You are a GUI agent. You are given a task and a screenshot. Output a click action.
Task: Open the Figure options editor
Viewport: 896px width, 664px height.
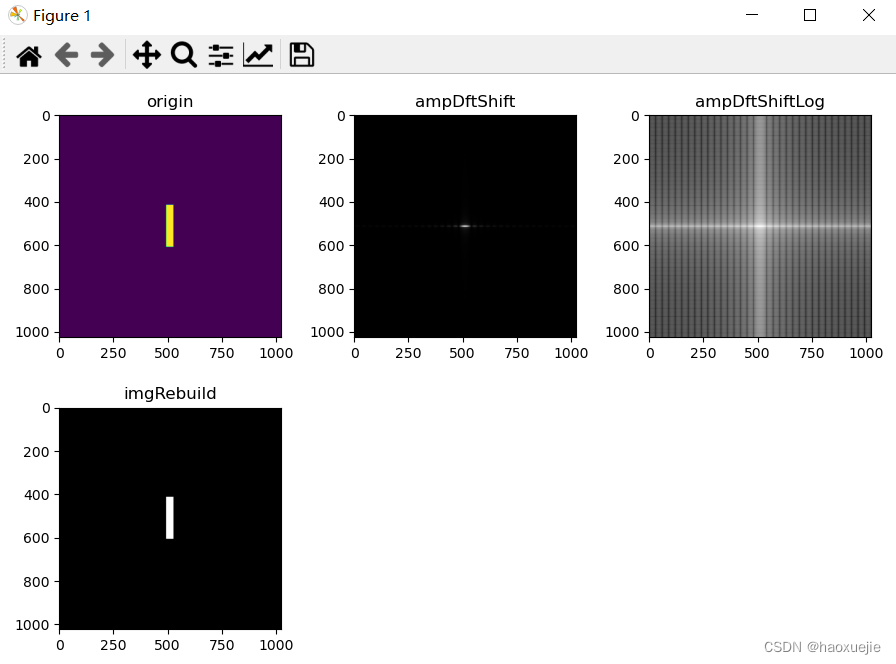coord(258,55)
